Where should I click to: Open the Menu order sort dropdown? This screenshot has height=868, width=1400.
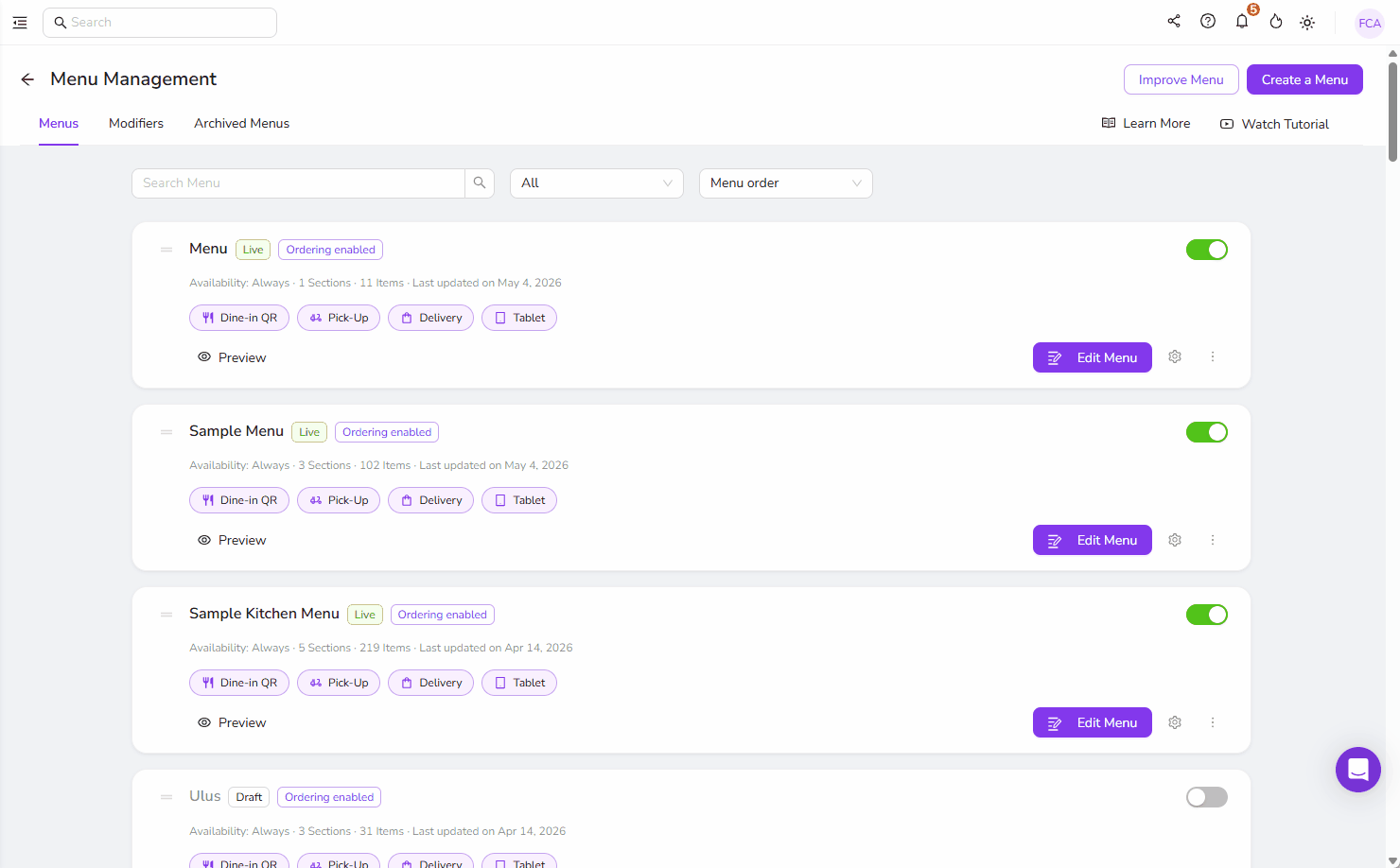[786, 183]
